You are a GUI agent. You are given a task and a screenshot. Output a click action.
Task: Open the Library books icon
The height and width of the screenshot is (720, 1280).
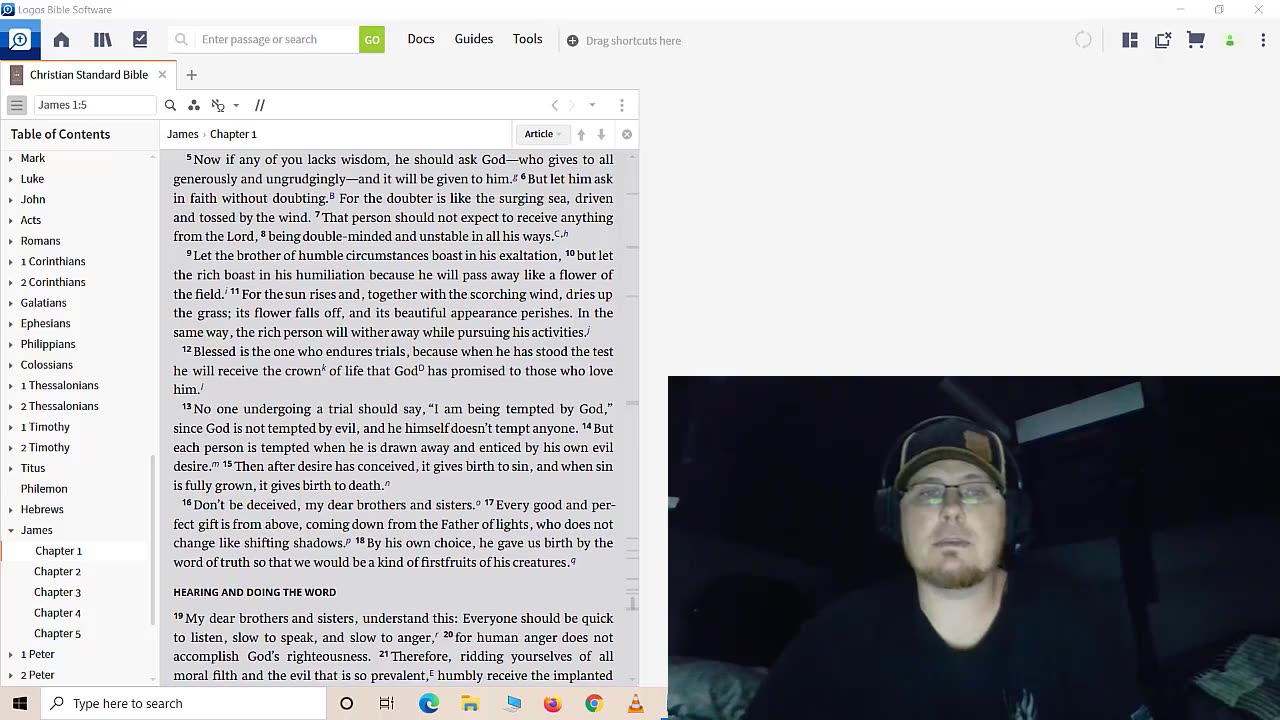click(x=102, y=40)
